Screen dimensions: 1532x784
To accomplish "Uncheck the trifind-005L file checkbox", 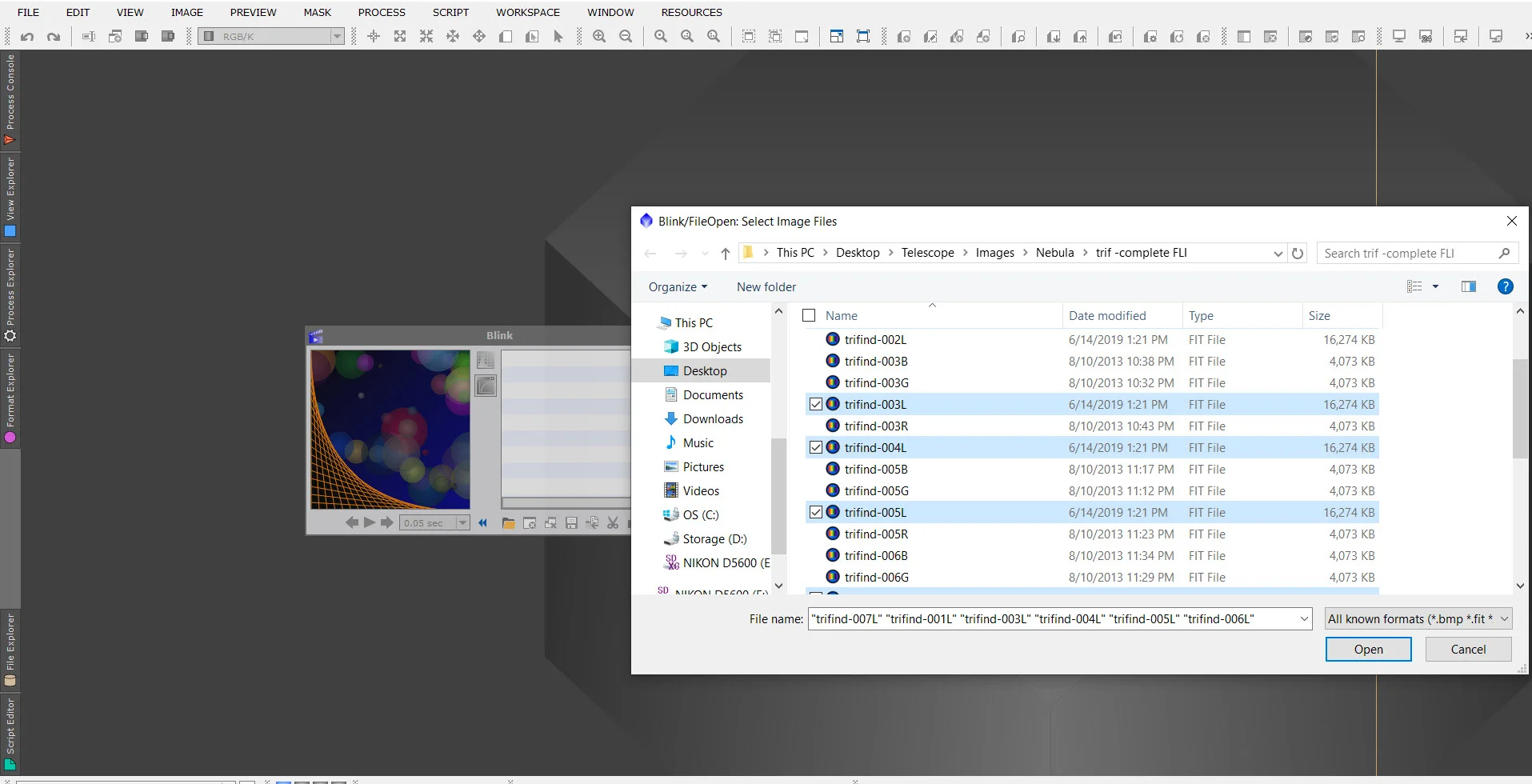I will tap(816, 512).
